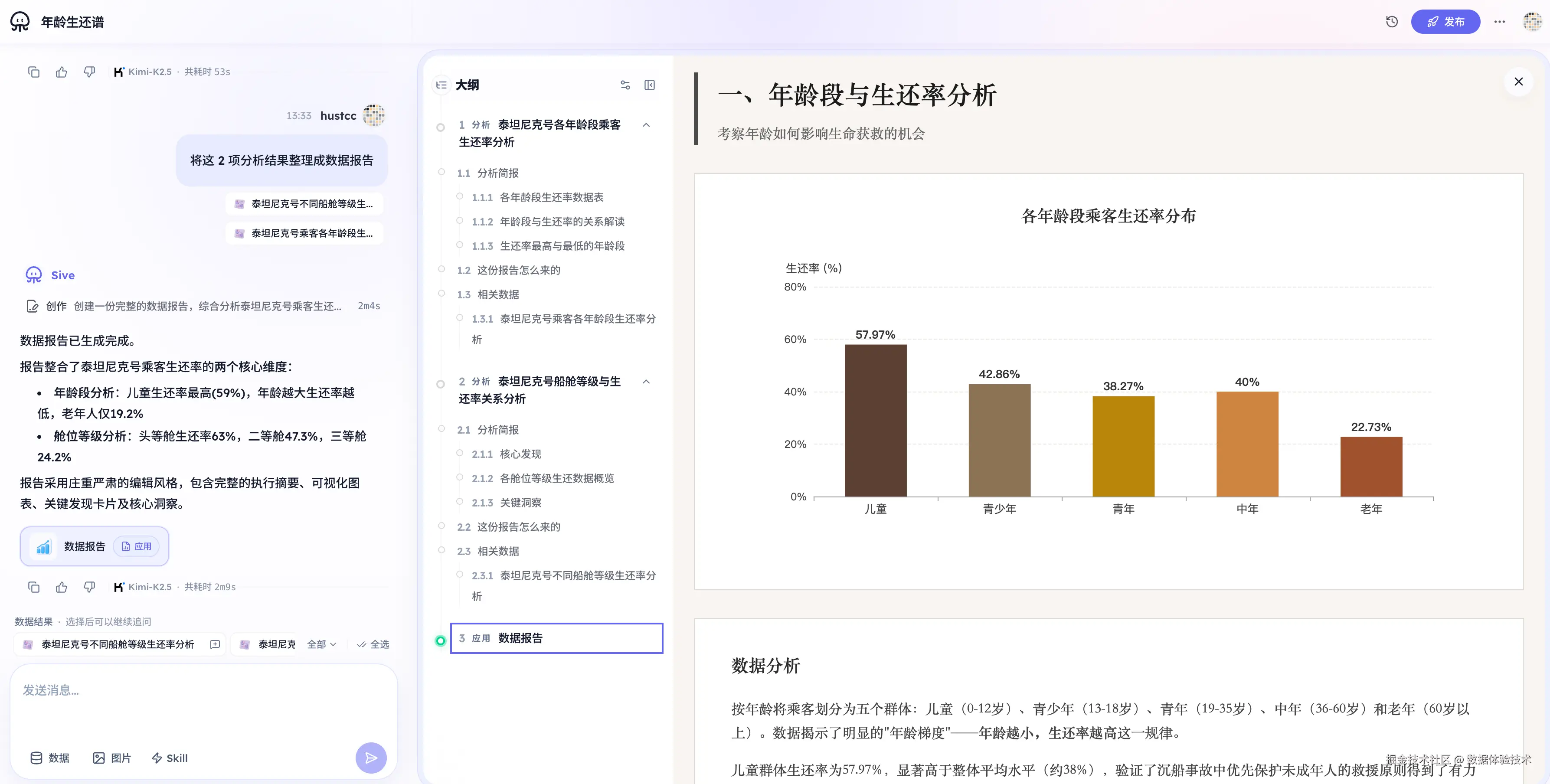
Task: Dislike the first reply (共耗时 53s)
Action: click(89, 72)
